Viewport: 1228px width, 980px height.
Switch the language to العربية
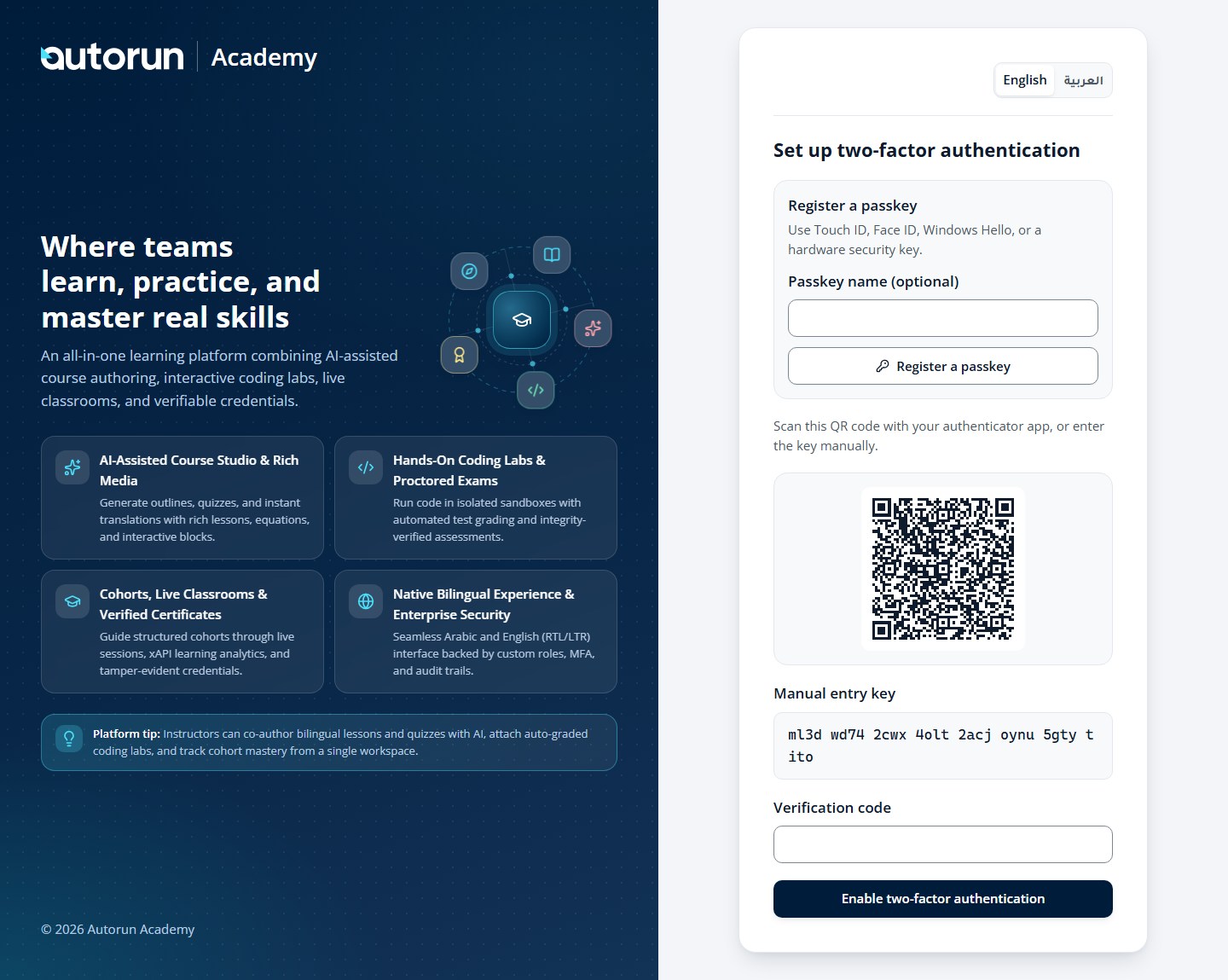tap(1083, 80)
